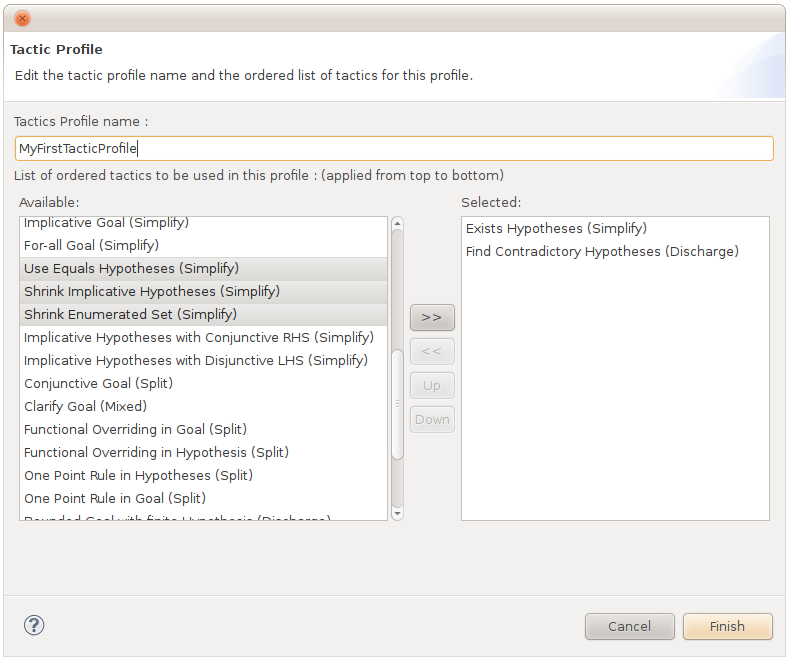Click the help question mark icon
Image resolution: width=789 pixels, height=660 pixels.
coord(34,625)
